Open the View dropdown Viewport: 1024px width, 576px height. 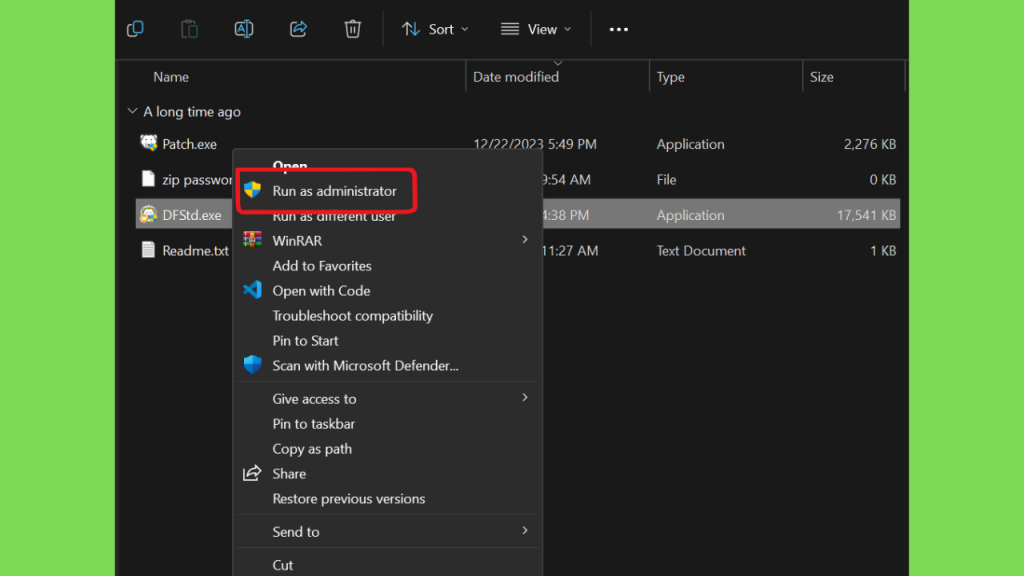(x=536, y=29)
